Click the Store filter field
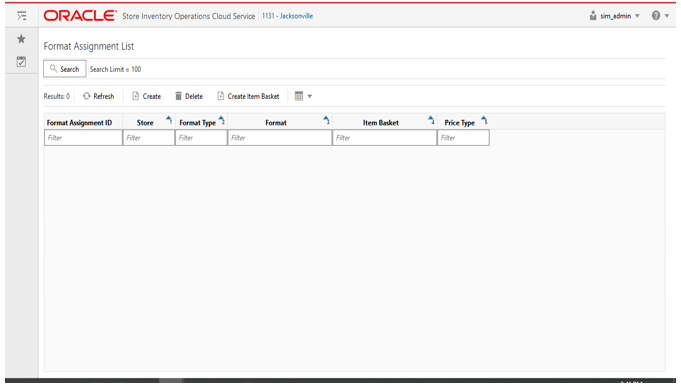 149,138
